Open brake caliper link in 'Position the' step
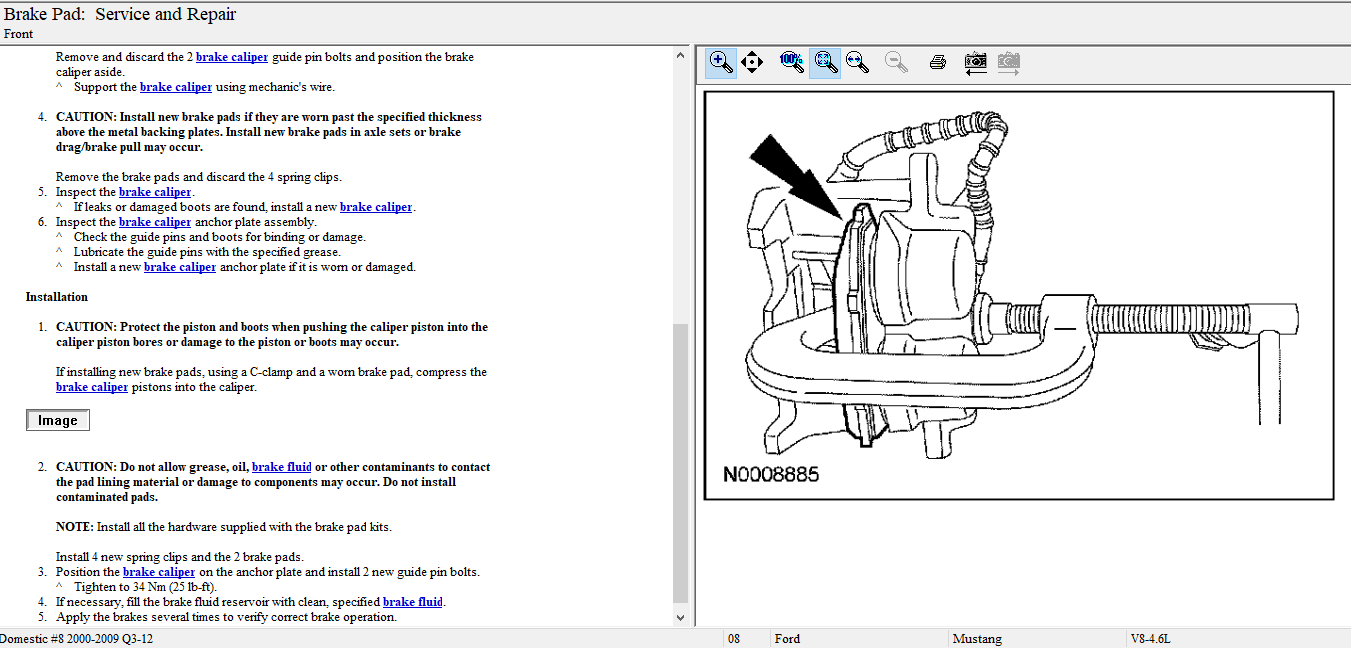Screen dimensions: 1351x648 pyautogui.click(x=158, y=572)
